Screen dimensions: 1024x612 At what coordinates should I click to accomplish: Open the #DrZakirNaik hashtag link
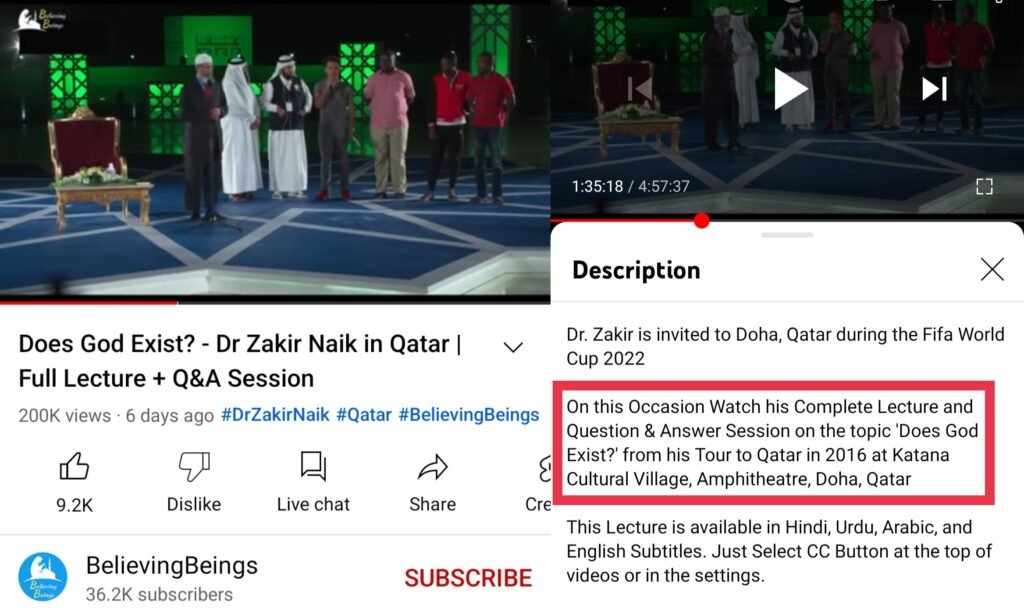pos(275,415)
